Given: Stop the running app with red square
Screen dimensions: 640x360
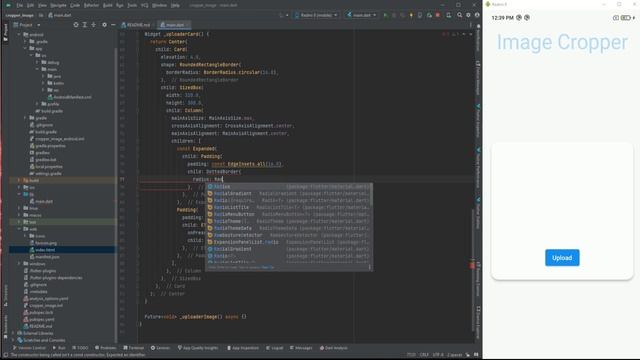Looking at the screenshot, I should [x=438, y=15].
